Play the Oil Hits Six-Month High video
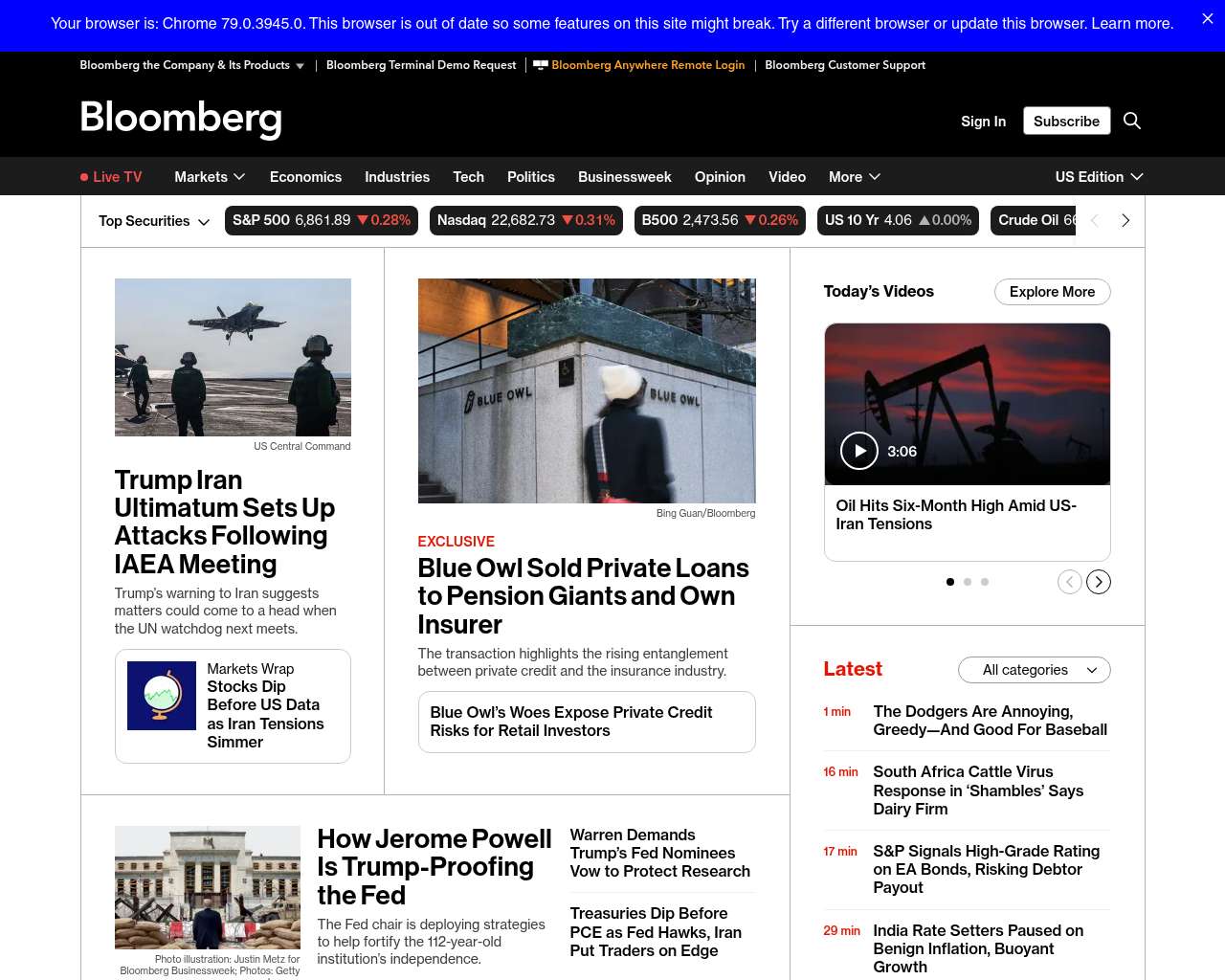 pos(859,451)
